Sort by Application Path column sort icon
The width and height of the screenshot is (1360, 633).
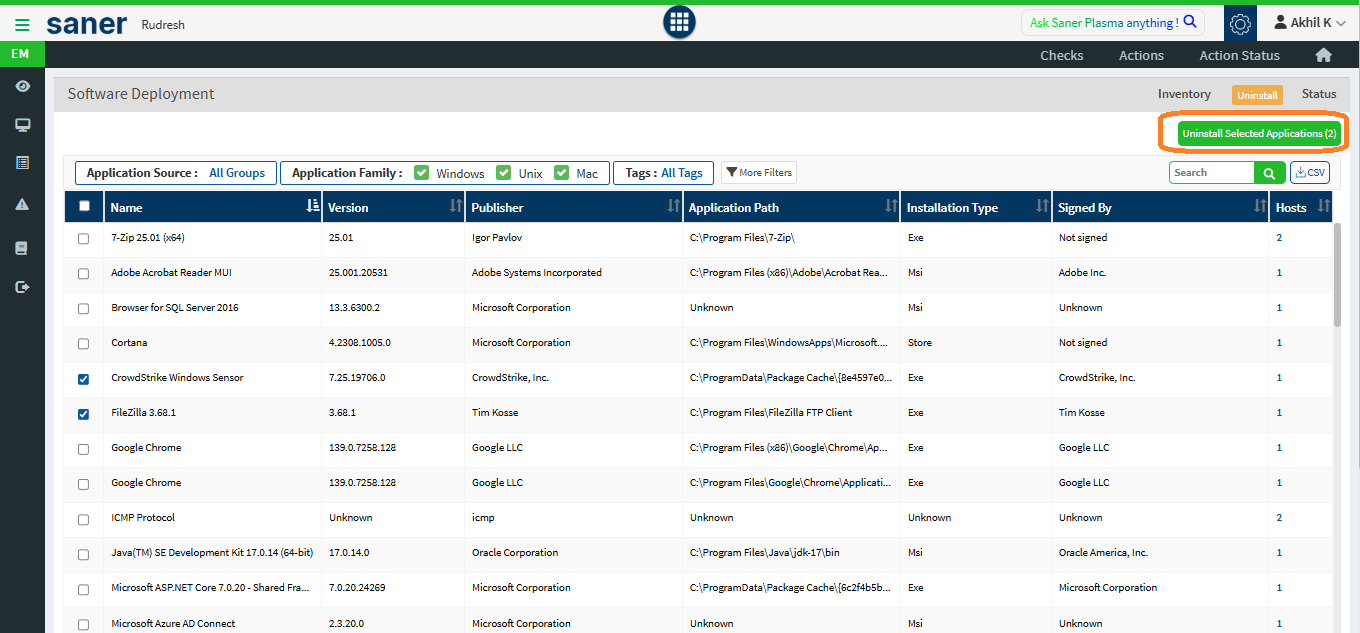pos(891,205)
